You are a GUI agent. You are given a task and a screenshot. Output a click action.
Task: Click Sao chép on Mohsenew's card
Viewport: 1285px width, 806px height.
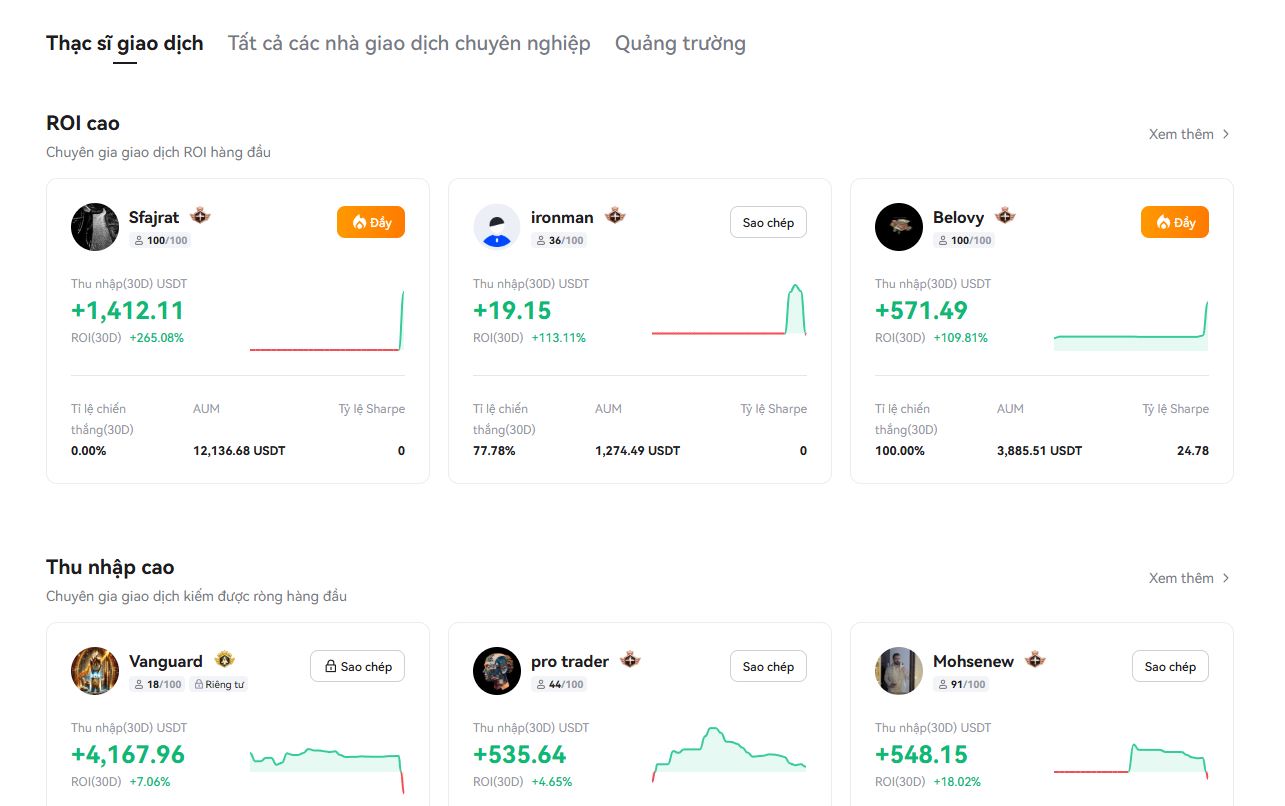pos(1170,666)
